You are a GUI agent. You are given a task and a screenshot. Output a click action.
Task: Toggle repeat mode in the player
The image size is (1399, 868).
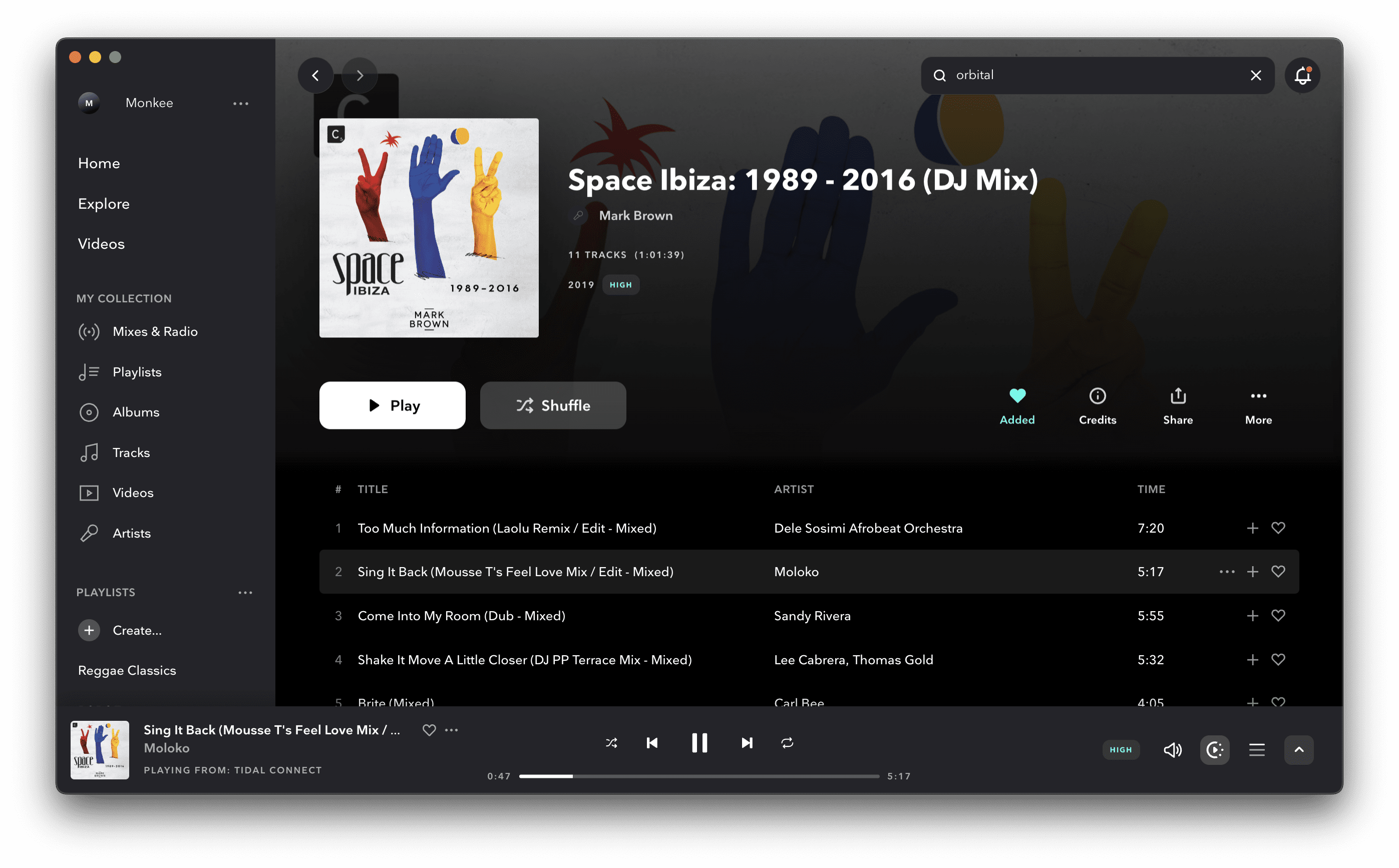coord(787,743)
